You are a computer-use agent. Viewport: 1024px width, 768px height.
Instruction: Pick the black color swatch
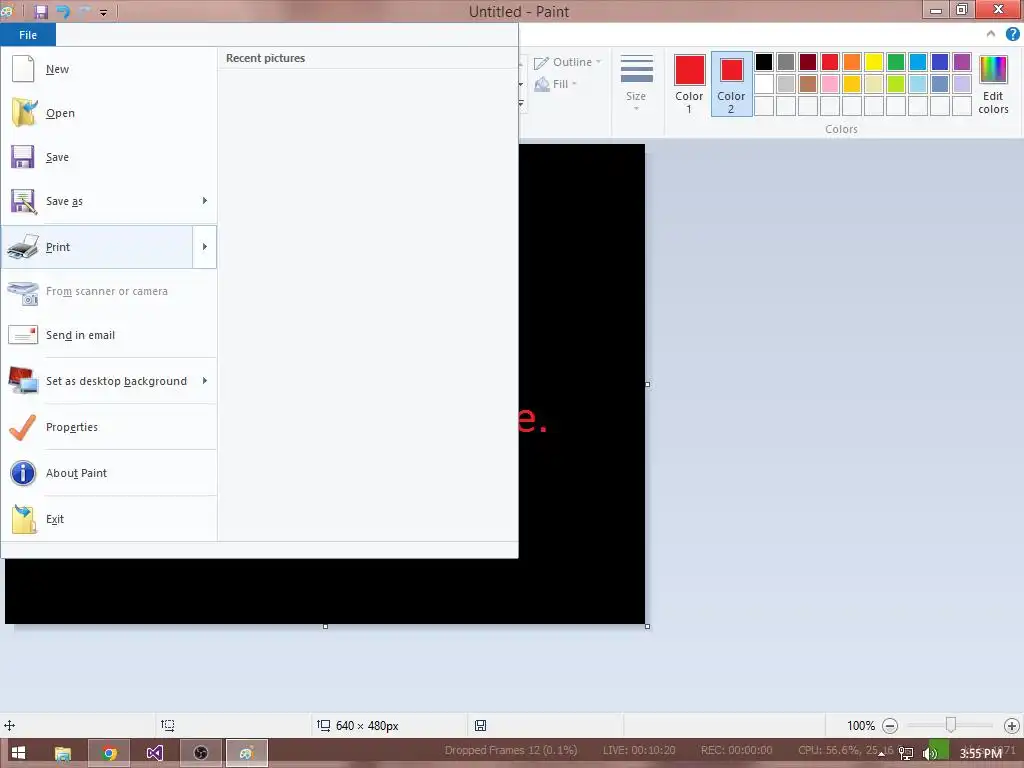pyautogui.click(x=763, y=62)
